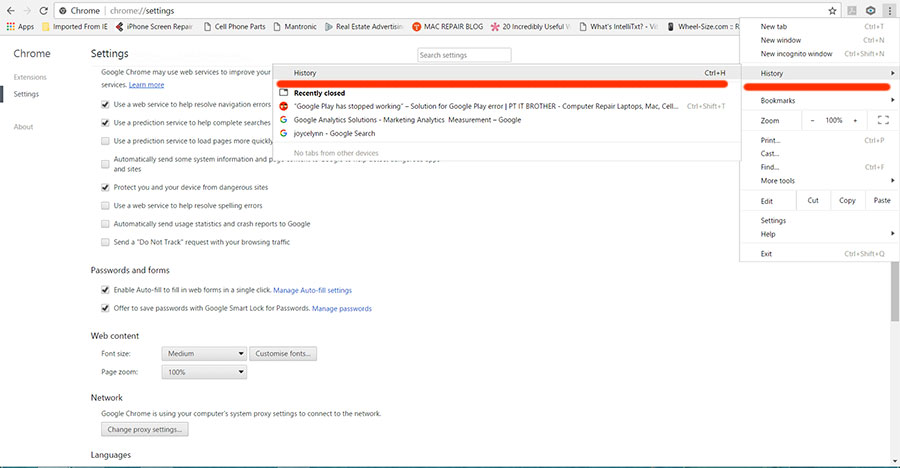Click the Paste button in Edit row
Image resolution: width=900 pixels, height=468 pixels.
click(x=882, y=200)
